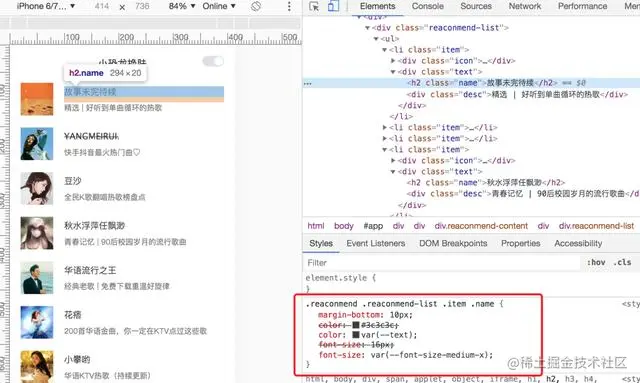Open the Sources tab

[476, 6]
